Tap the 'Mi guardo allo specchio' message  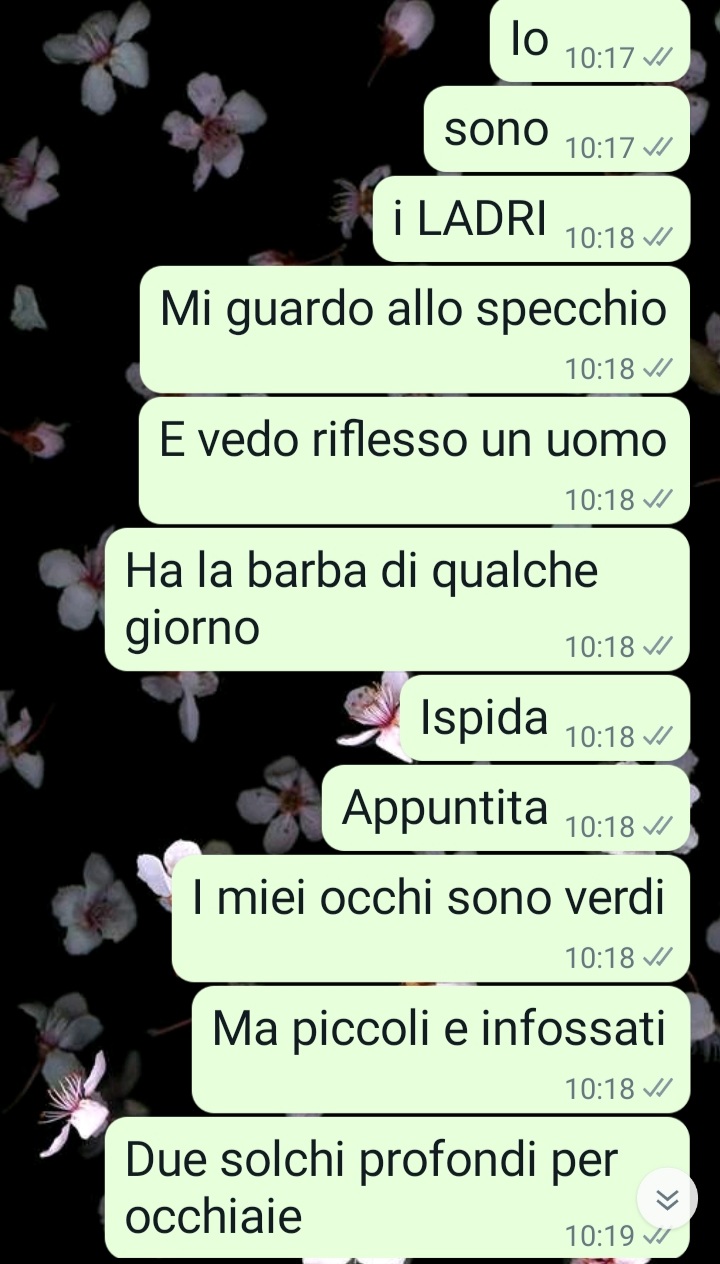[415, 329]
